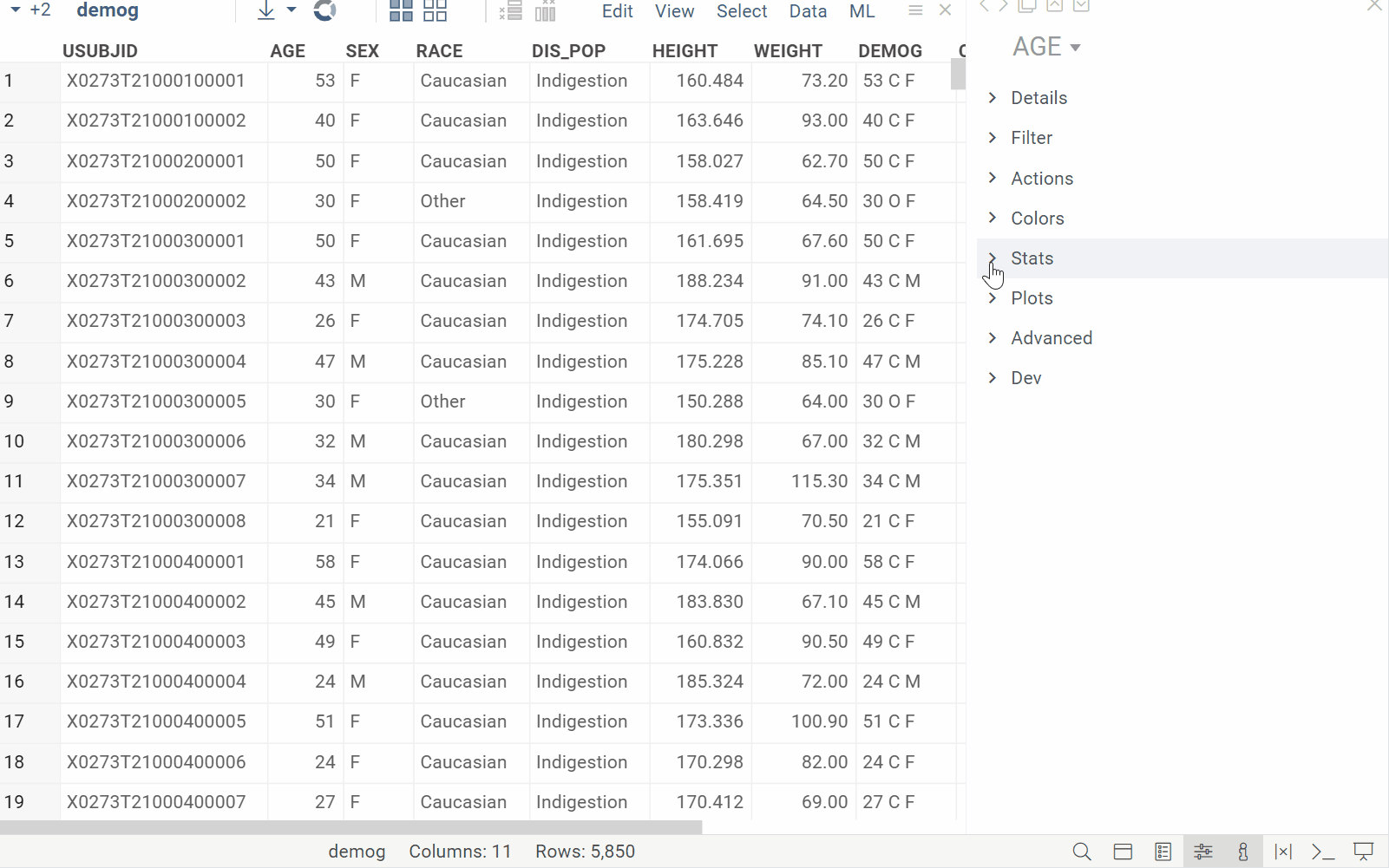Open the AGE column dropdown in panel
This screenshot has height=868, width=1389.
[1076, 48]
